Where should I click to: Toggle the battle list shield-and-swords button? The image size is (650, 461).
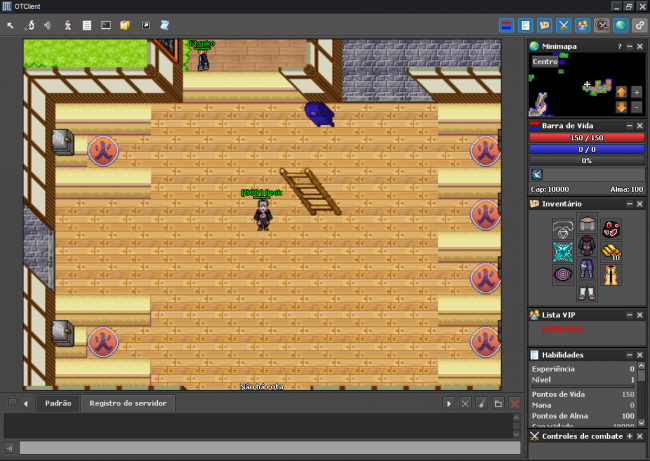tap(601, 26)
